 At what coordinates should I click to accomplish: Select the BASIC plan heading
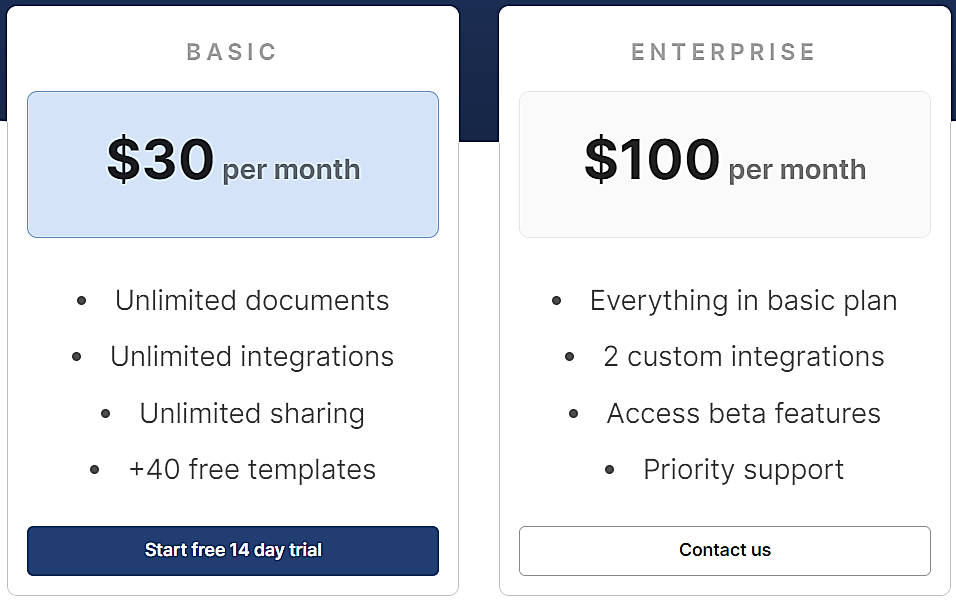(232, 52)
